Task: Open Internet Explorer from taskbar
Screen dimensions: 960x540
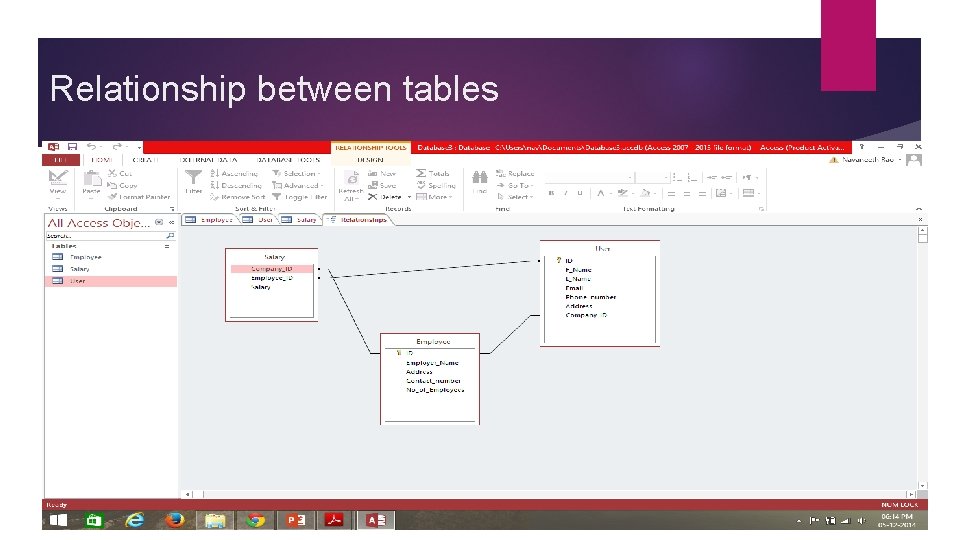Action: tap(134, 520)
